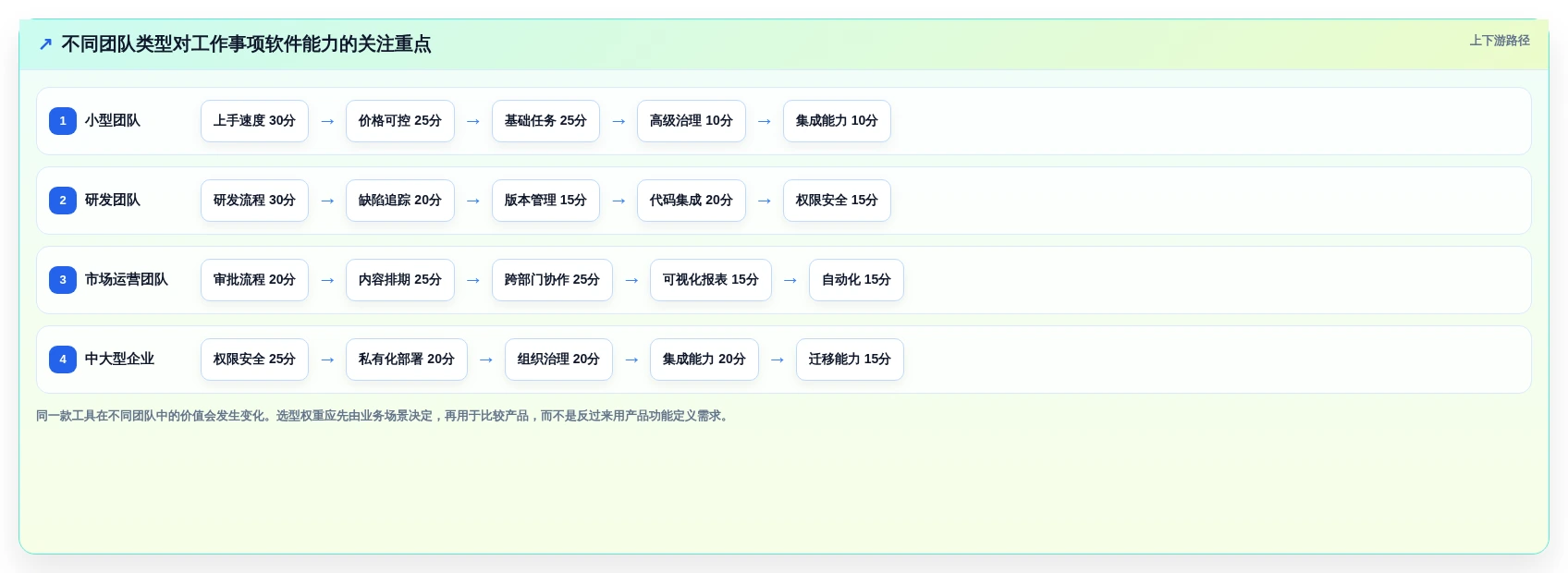Click the footer note starting 同一款工具
The width and height of the screenshot is (1568, 573).
[x=385, y=416]
